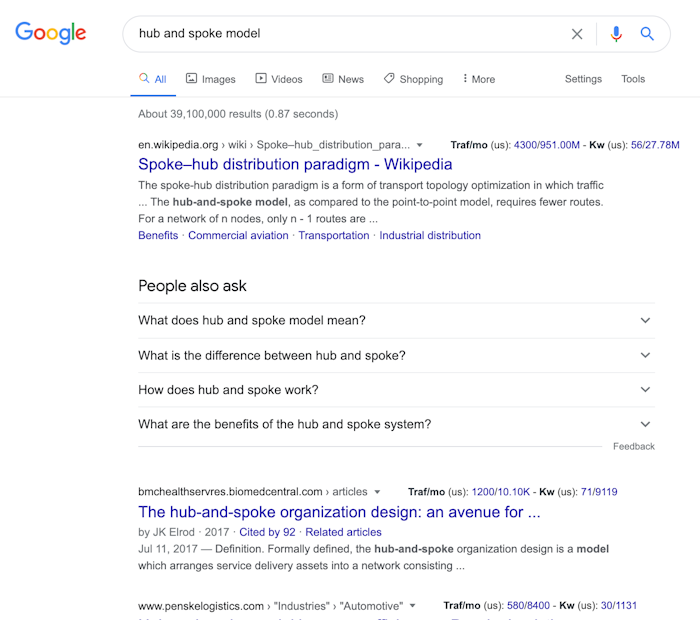Open the Images search tab

pos(210,79)
